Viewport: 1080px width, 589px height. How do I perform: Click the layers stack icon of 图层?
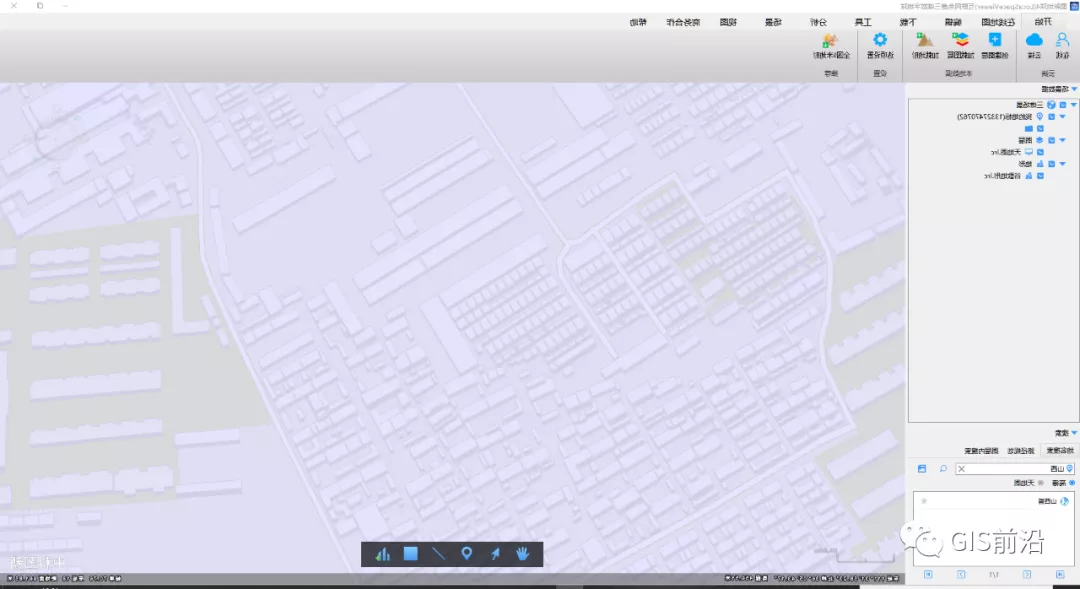click(x=1040, y=140)
